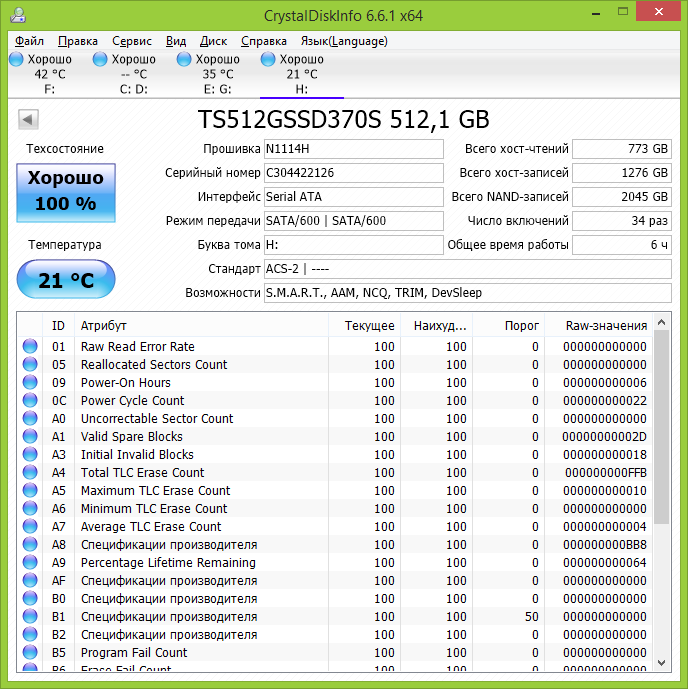
Task: Click total host writes value 1276 GB
Action: coord(622,173)
